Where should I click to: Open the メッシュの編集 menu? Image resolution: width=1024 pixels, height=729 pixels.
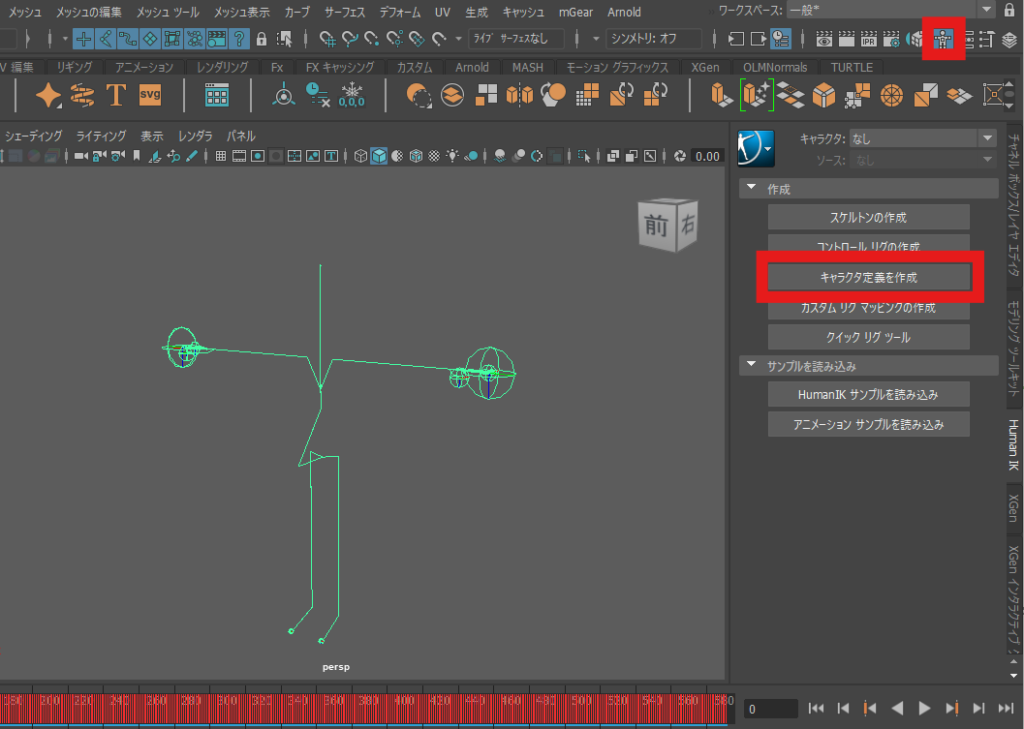tap(89, 12)
